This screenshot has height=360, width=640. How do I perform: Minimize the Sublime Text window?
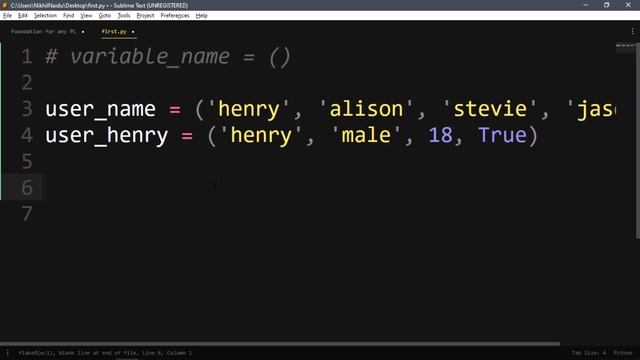point(586,5)
